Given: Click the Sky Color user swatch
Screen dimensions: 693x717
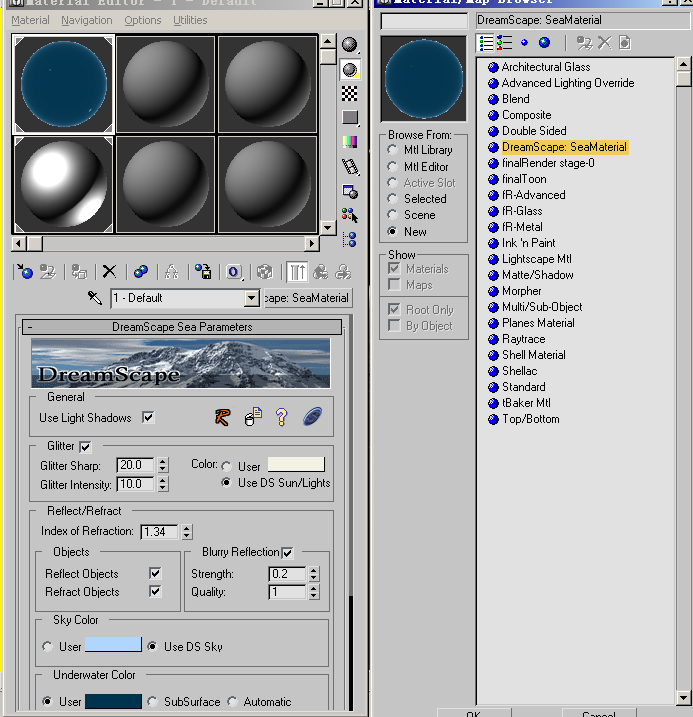Looking at the screenshot, I should pos(113,645).
